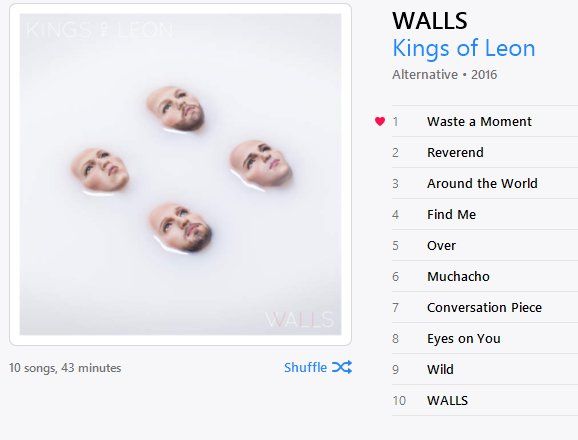Play track 1 Waste a Moment
This screenshot has width=578, height=440.
tap(479, 122)
